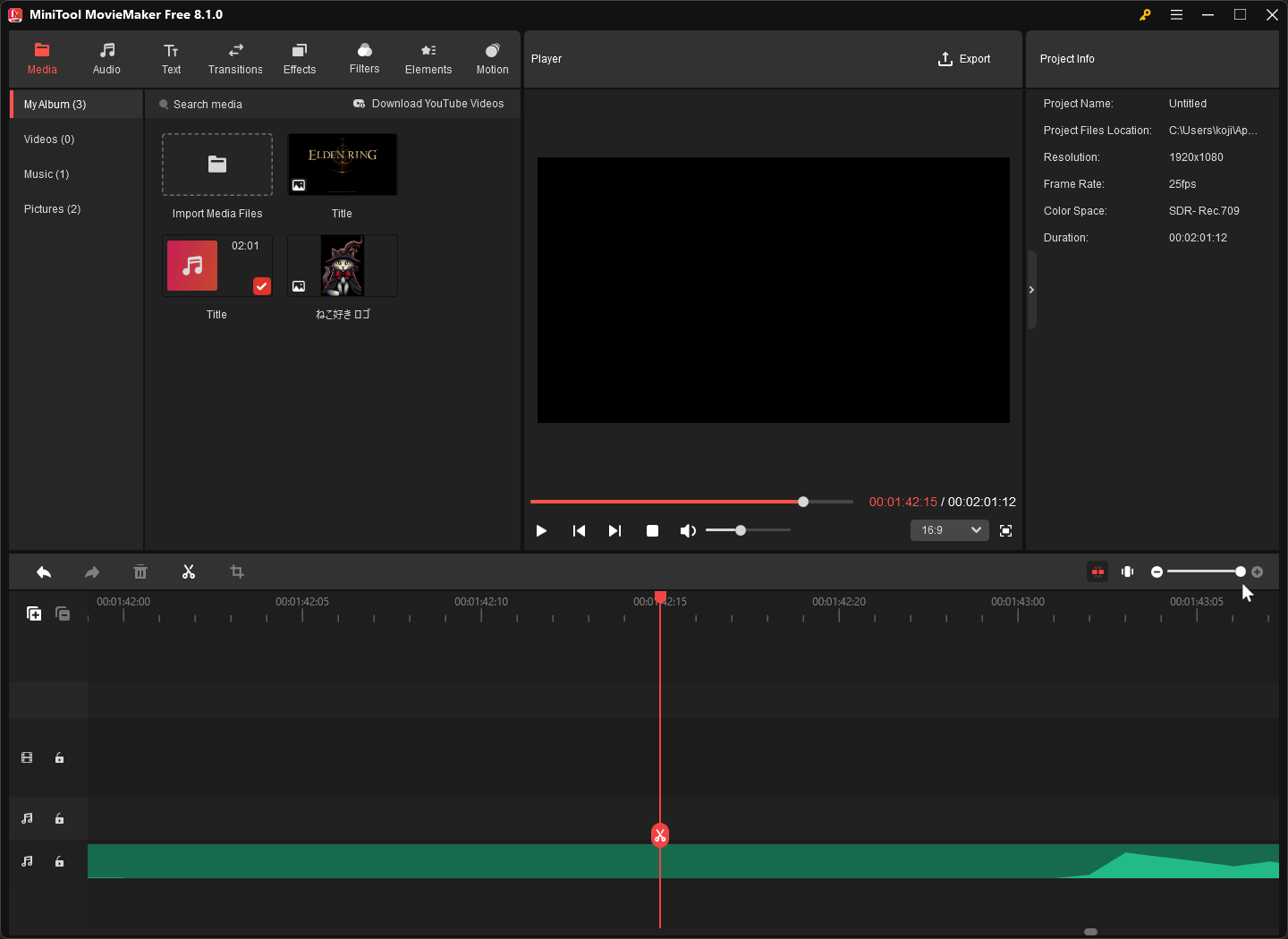Open the Filters tab
Viewport: 1288px width, 939px height.
click(x=364, y=59)
